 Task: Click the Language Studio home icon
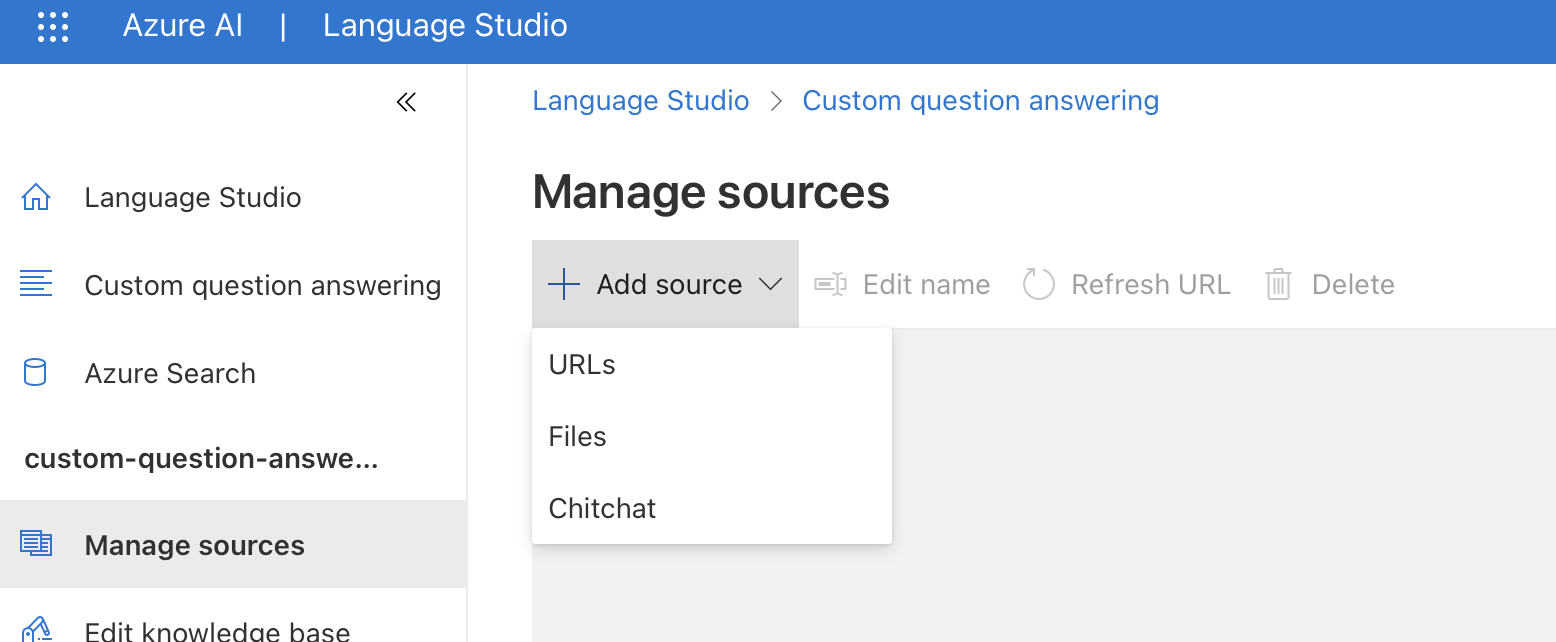click(36, 197)
